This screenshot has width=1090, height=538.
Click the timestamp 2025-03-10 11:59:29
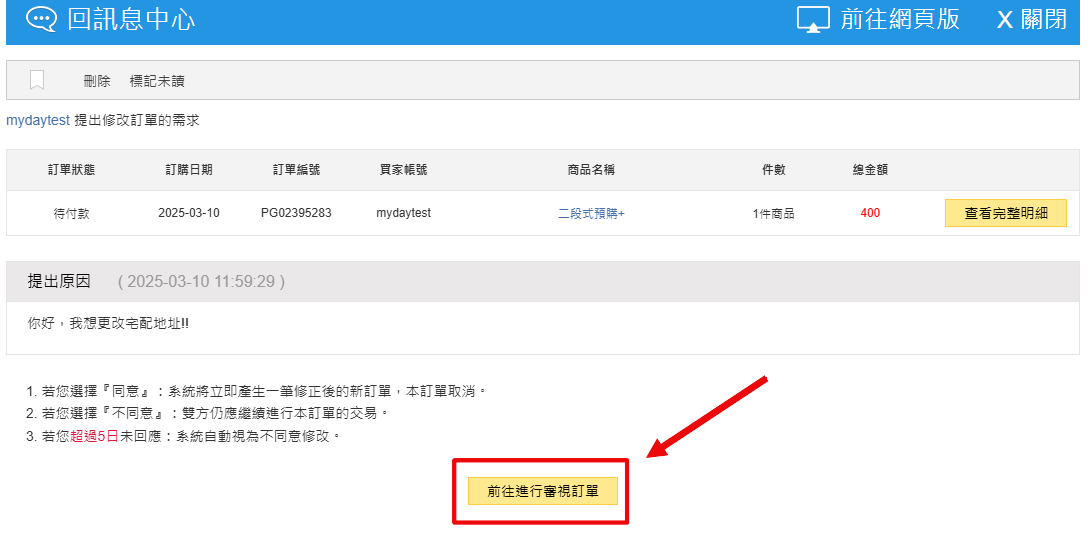click(x=201, y=282)
